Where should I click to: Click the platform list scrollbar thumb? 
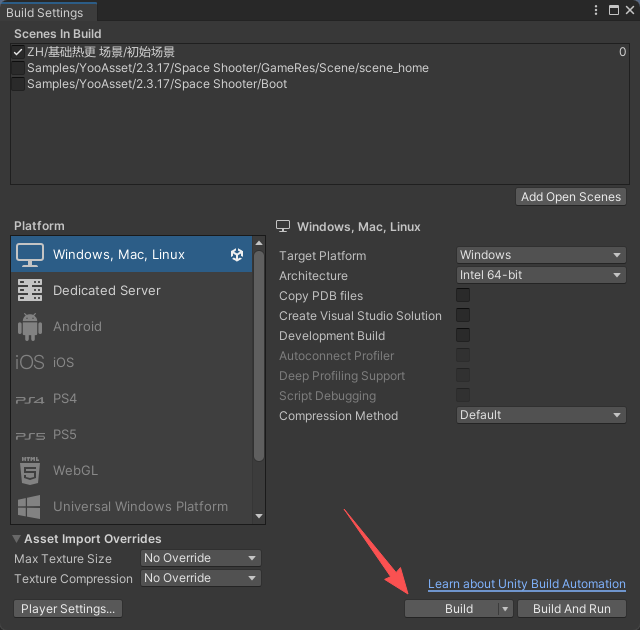259,356
